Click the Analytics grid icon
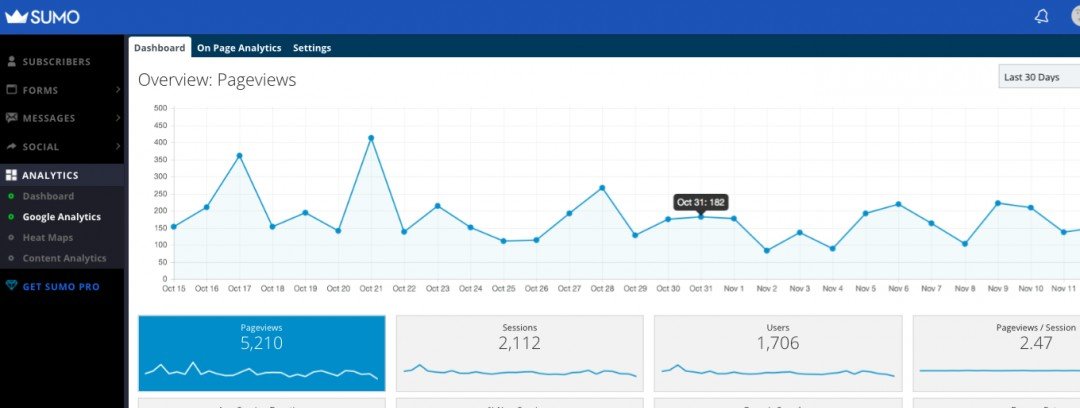 tap(11, 175)
